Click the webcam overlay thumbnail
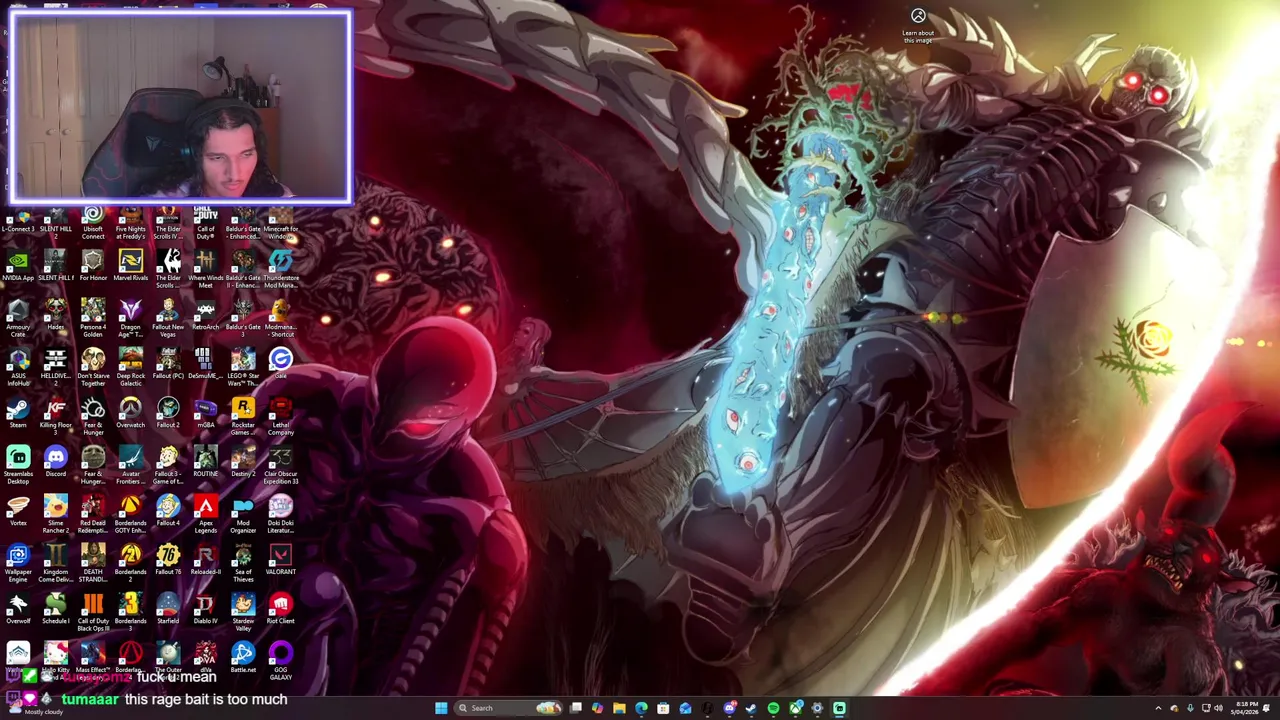Screen dimensions: 1280x720 click(180, 107)
